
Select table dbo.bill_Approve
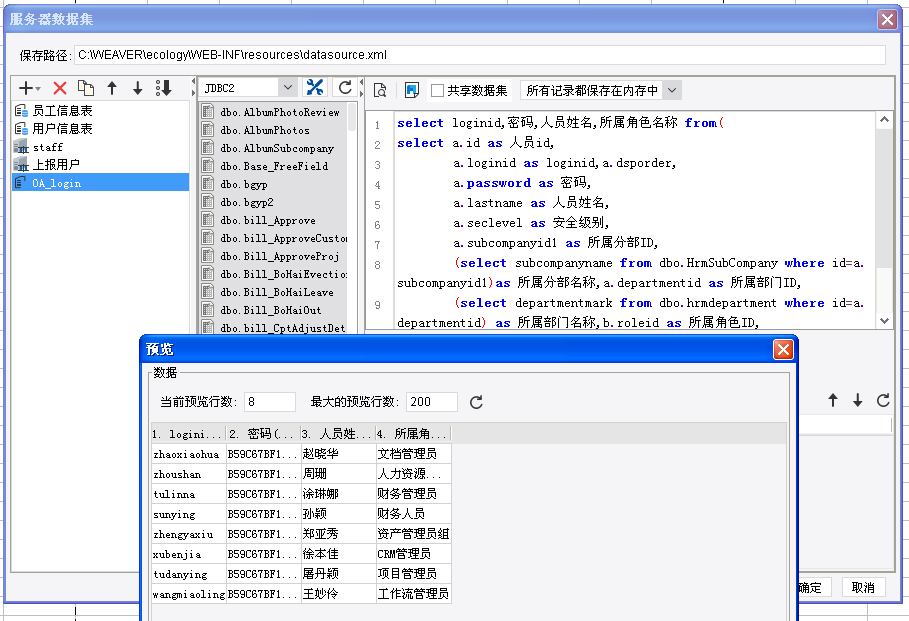coord(268,220)
